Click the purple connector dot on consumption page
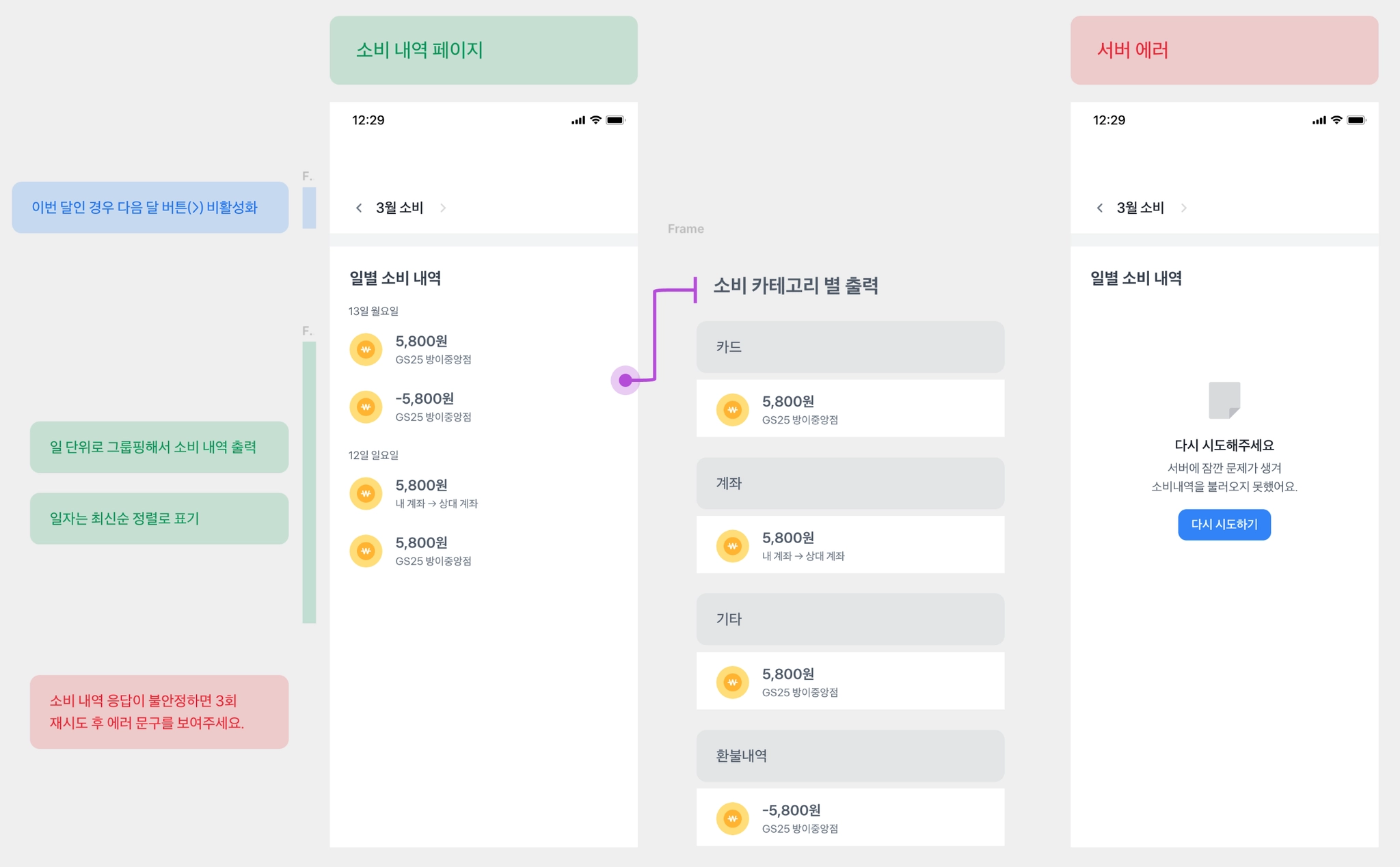Image resolution: width=1400 pixels, height=867 pixels. point(625,380)
